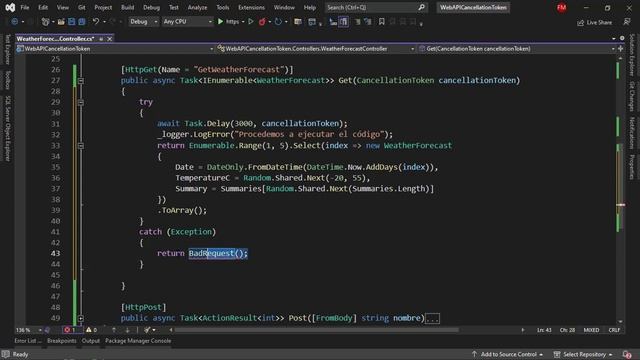Expand the Post method at line 49

coord(81,318)
